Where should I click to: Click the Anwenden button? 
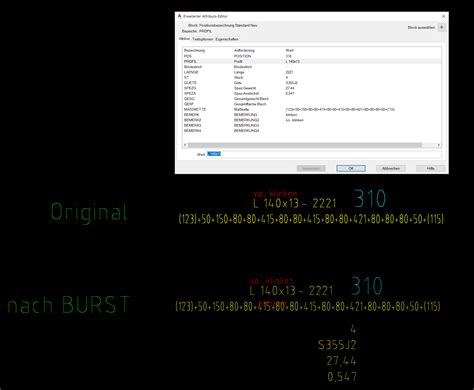311,168
